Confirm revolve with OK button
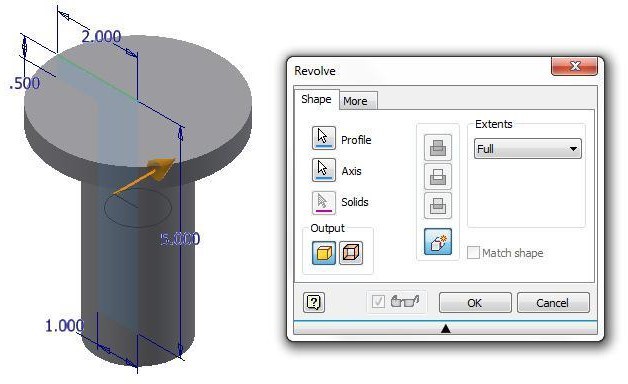The image size is (628, 384). (x=475, y=303)
